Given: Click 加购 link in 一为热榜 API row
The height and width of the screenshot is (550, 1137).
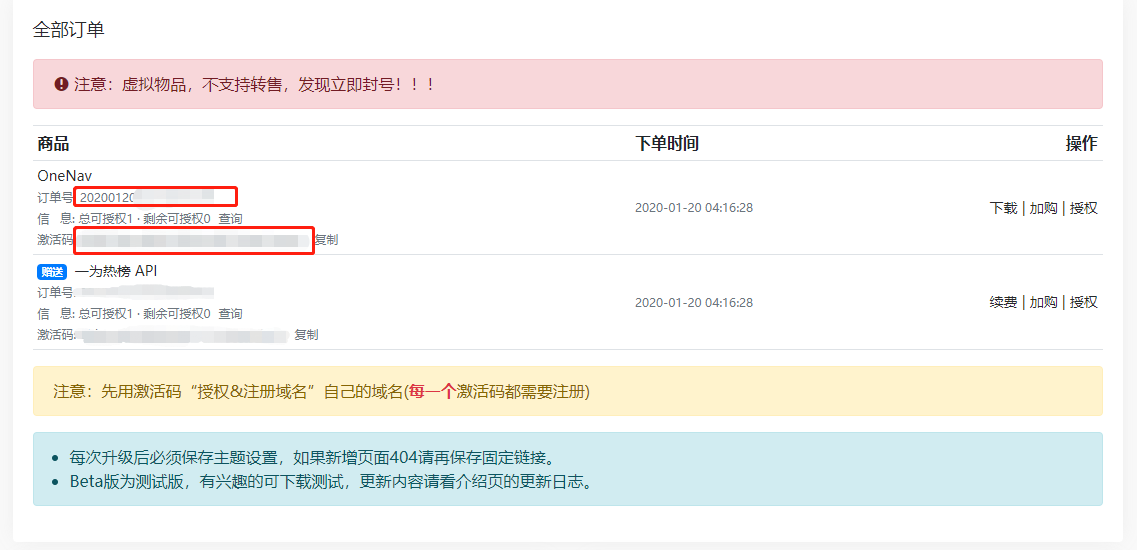Looking at the screenshot, I should click(1043, 303).
